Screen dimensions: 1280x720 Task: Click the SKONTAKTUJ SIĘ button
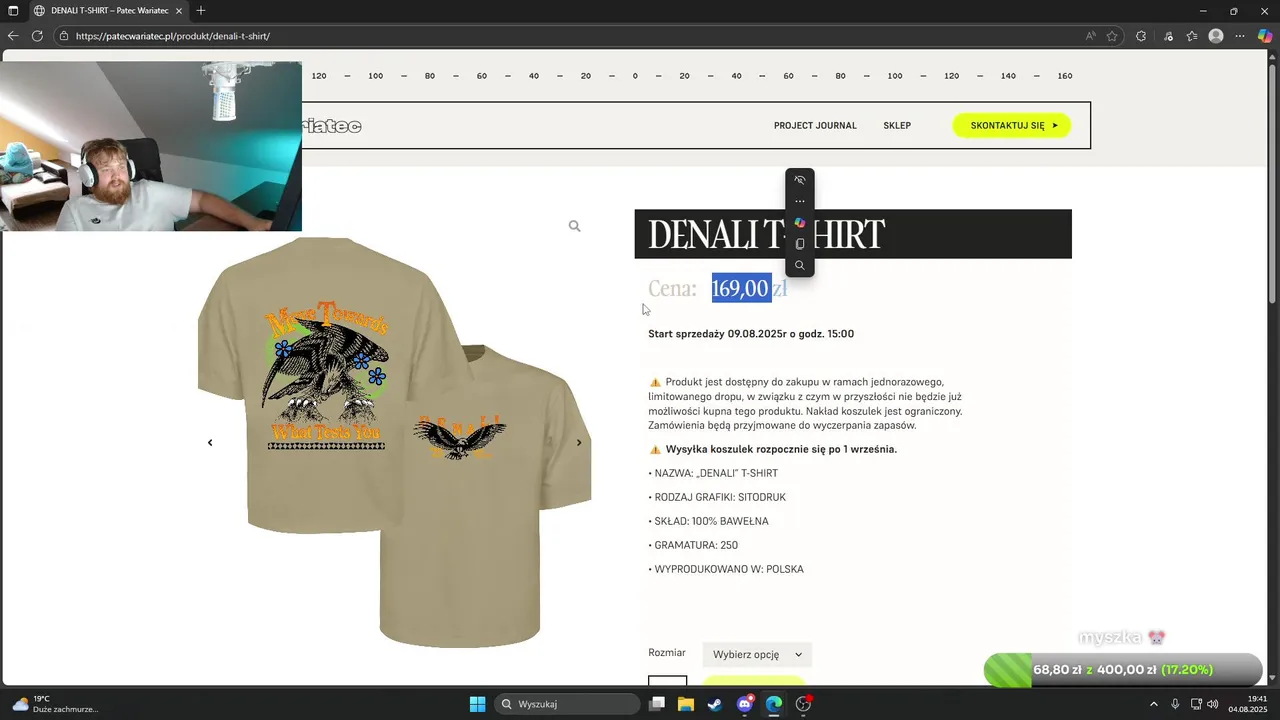click(1012, 126)
